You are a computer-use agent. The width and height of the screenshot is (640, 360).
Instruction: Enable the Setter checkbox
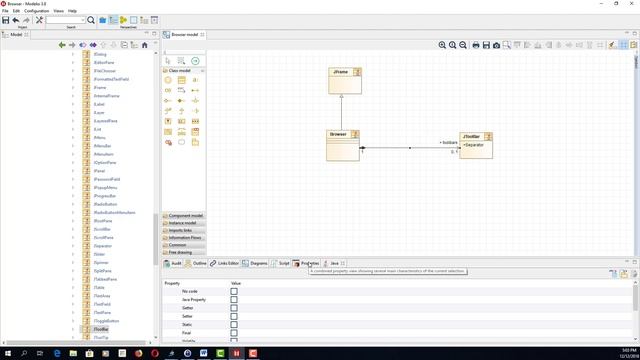pos(234,316)
